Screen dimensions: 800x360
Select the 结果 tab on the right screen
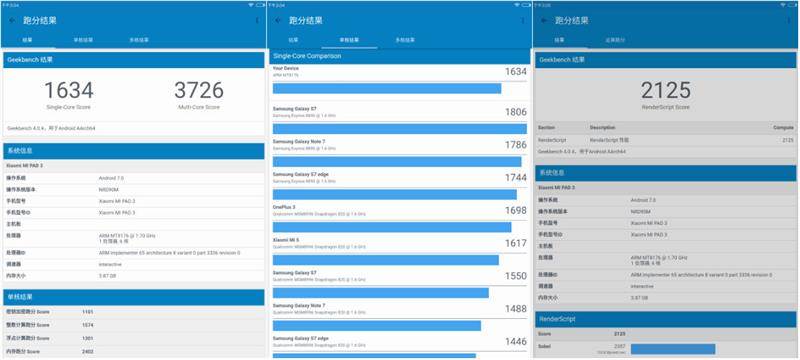click(560, 40)
